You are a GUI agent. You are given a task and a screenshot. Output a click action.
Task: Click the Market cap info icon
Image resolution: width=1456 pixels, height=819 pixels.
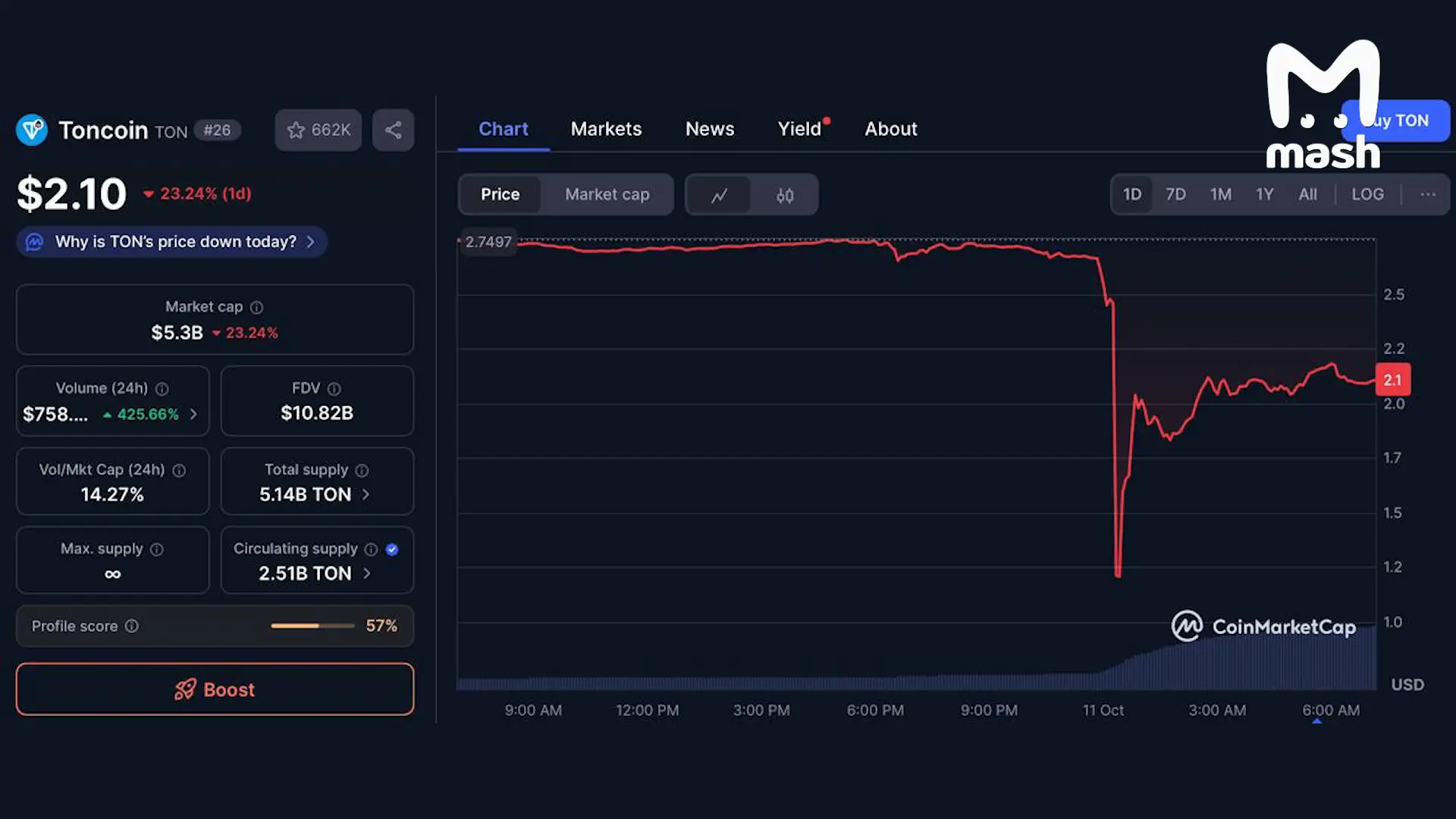coord(257,307)
